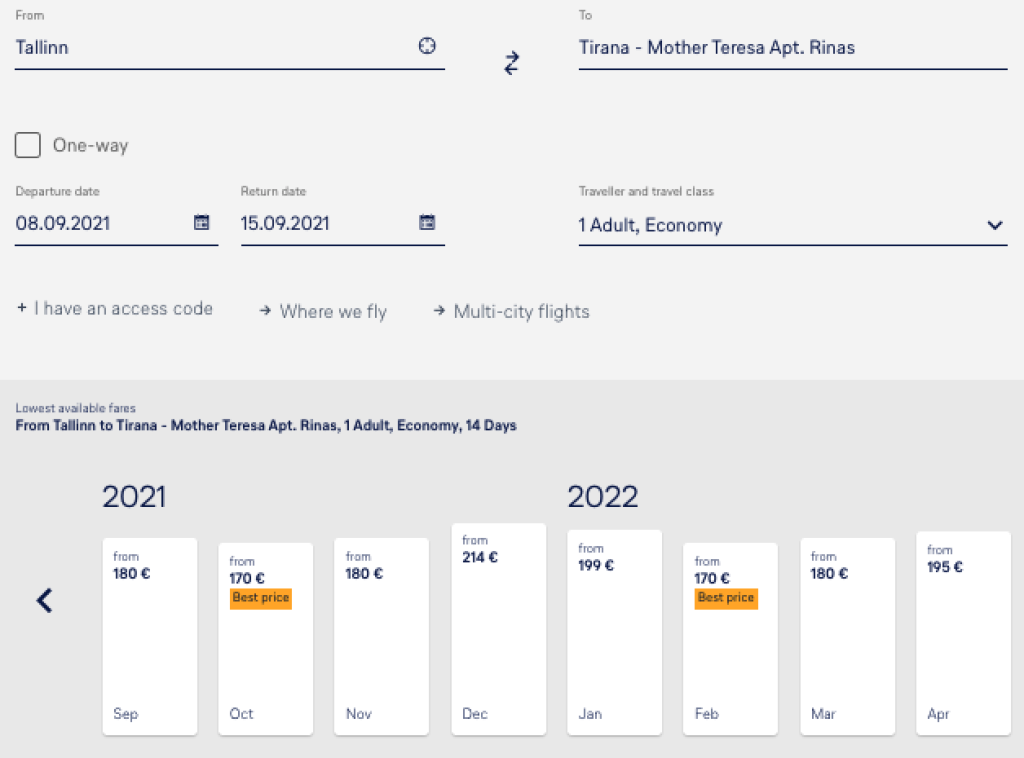
Task: Click the plus icon next to access code
Action: (21, 309)
